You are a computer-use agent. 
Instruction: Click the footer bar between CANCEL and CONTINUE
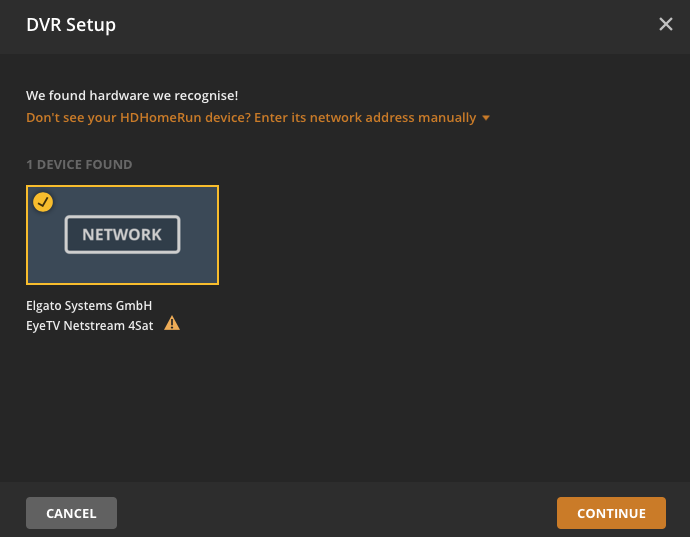click(335, 512)
